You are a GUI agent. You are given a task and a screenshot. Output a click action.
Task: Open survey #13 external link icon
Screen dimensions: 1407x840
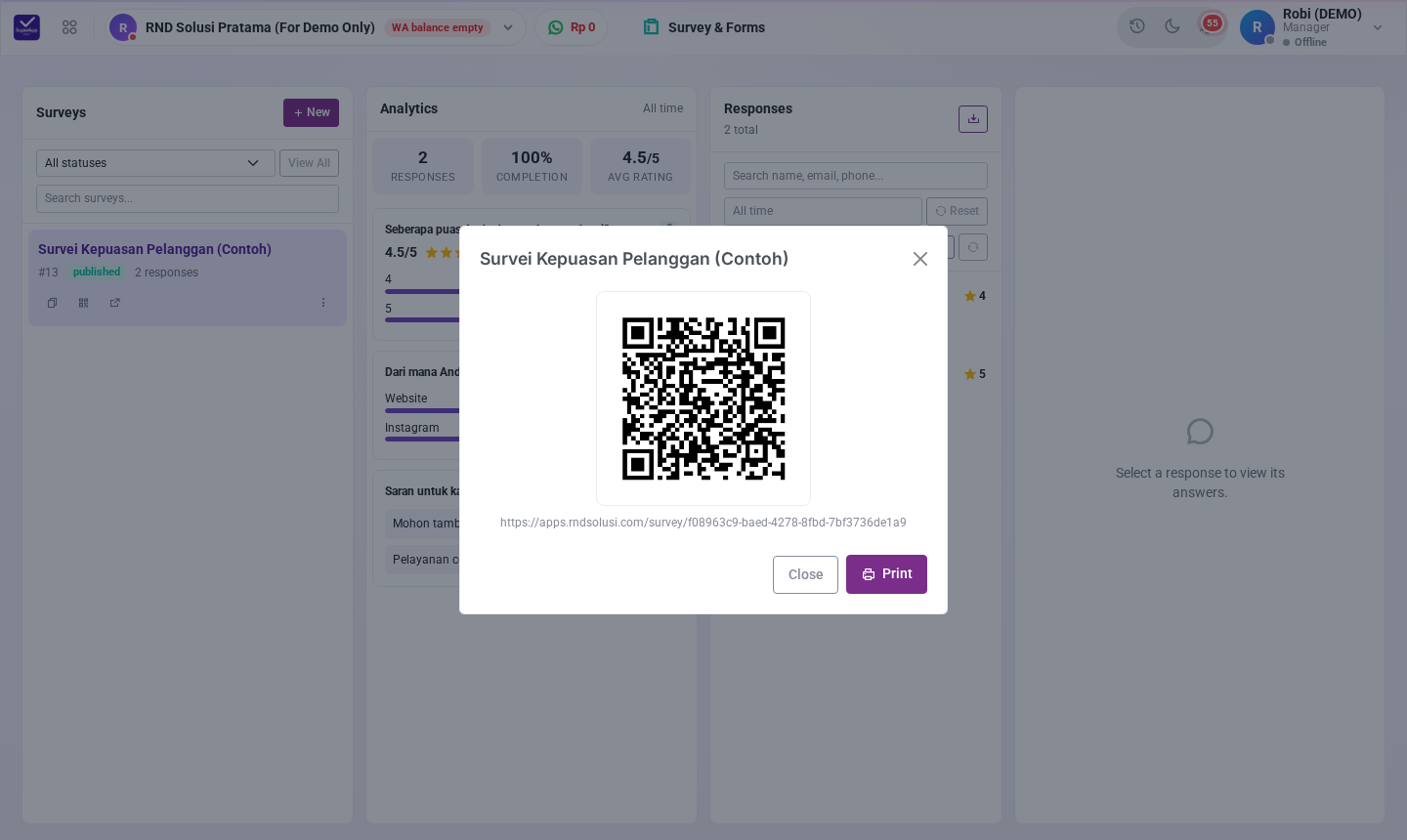[115, 303]
